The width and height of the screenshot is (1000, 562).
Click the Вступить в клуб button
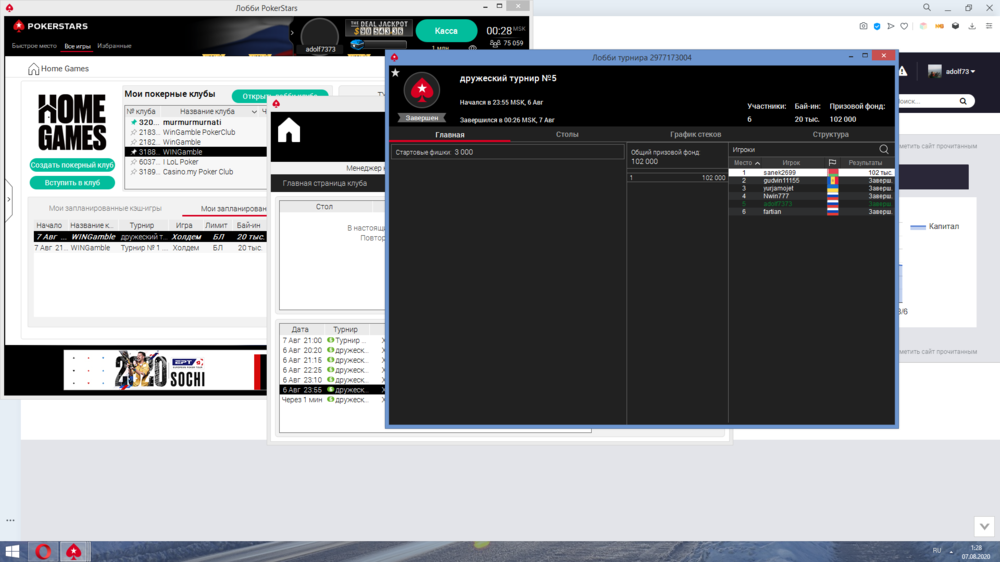72,183
